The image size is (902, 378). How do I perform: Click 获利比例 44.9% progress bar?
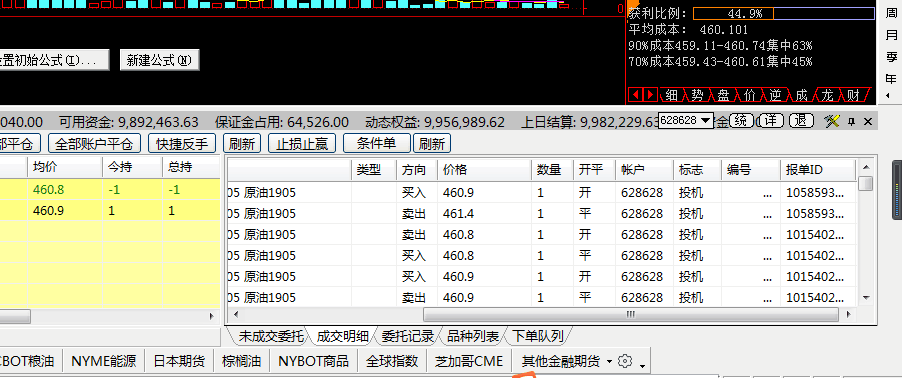point(784,14)
